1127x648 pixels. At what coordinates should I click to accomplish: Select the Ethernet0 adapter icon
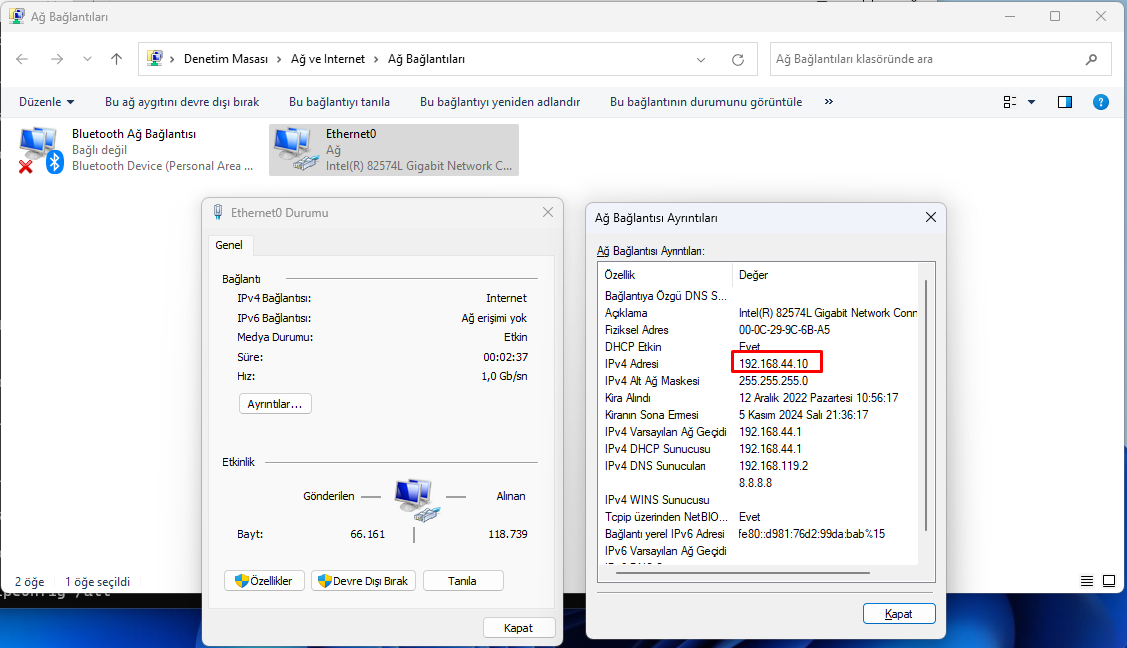[x=295, y=149]
